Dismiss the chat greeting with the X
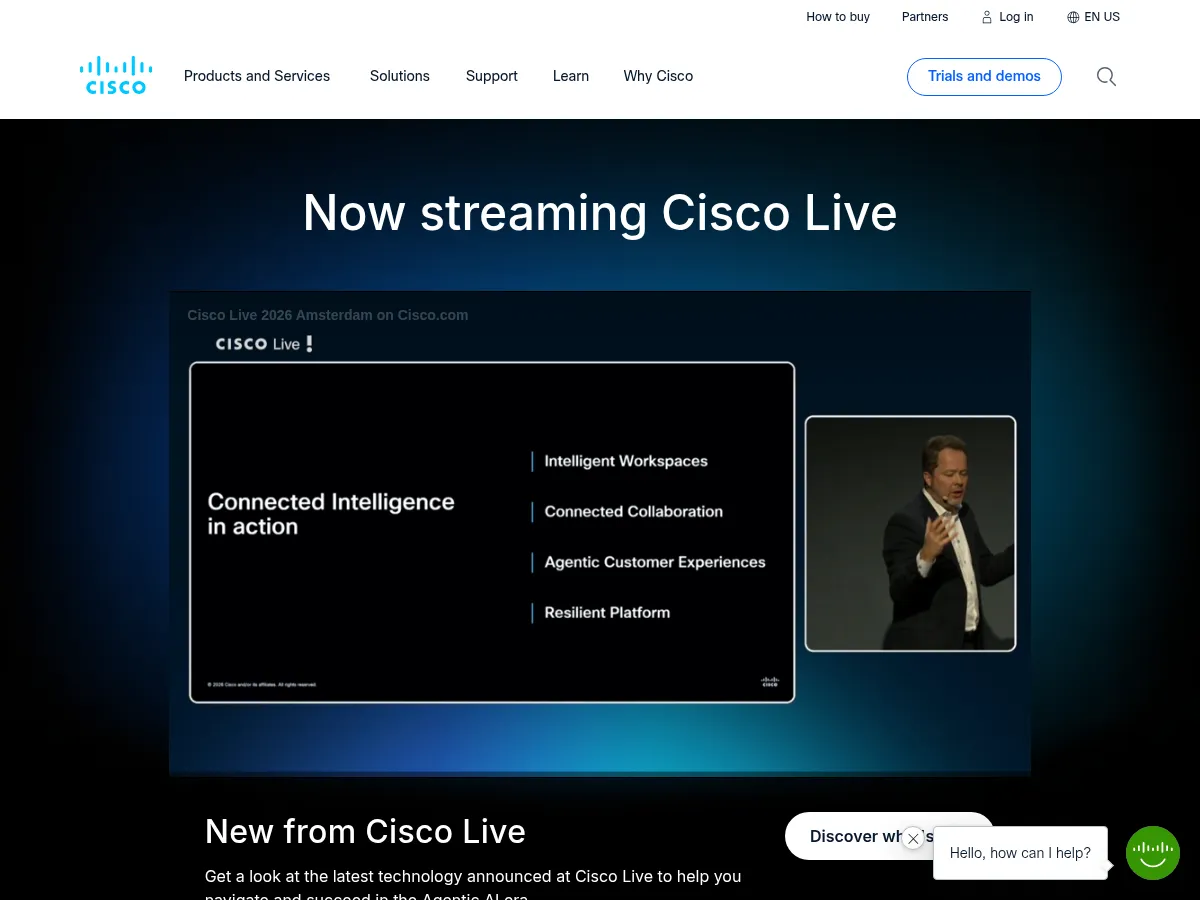 click(x=913, y=838)
